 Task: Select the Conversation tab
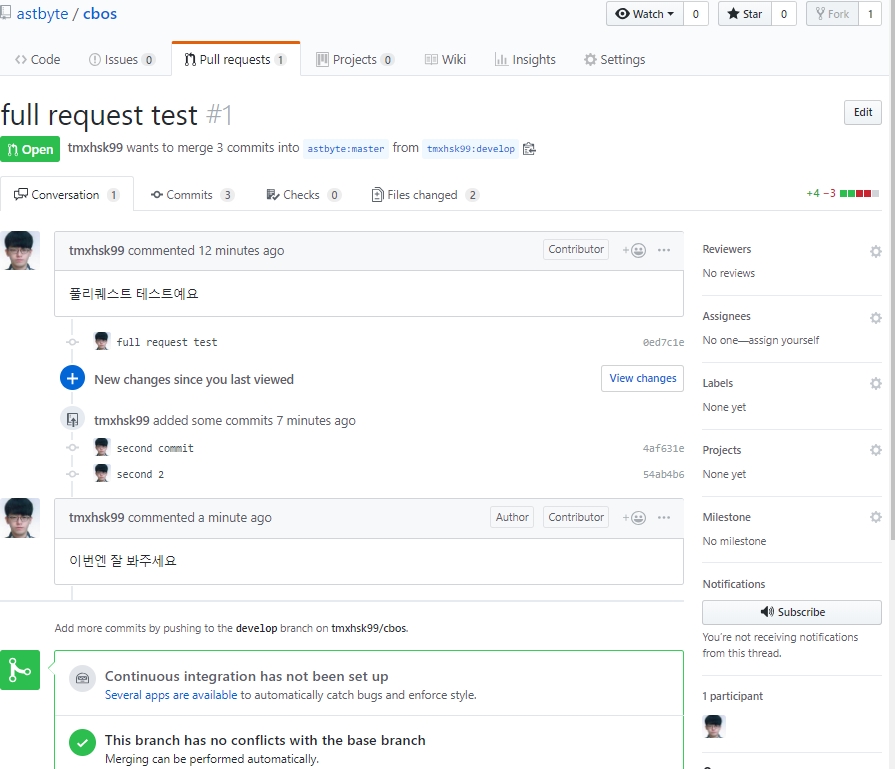(67, 195)
